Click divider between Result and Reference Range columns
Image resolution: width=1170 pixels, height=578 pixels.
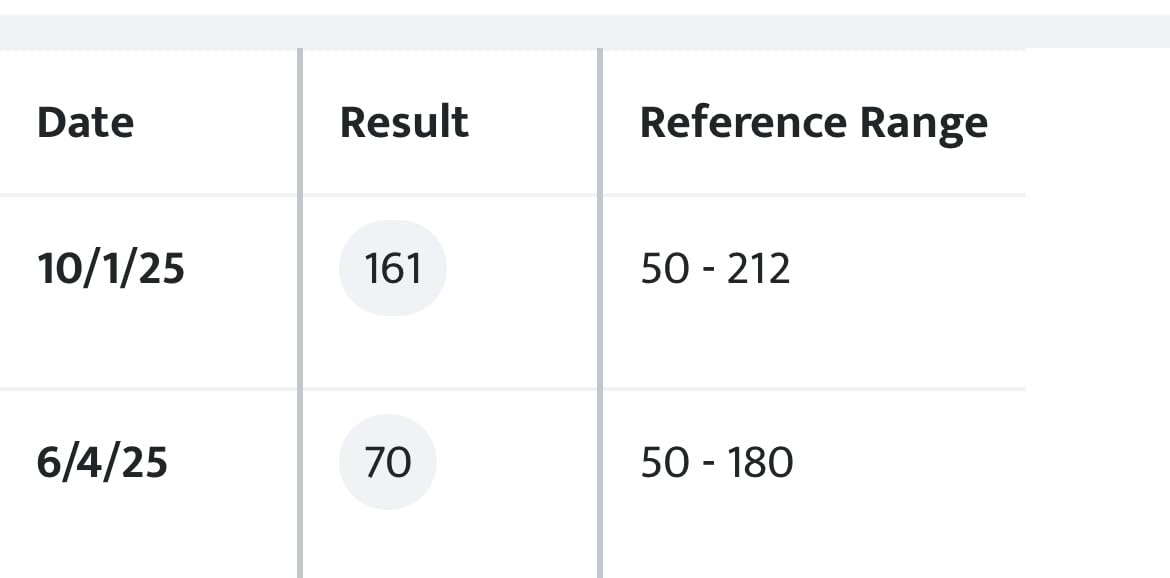599,300
